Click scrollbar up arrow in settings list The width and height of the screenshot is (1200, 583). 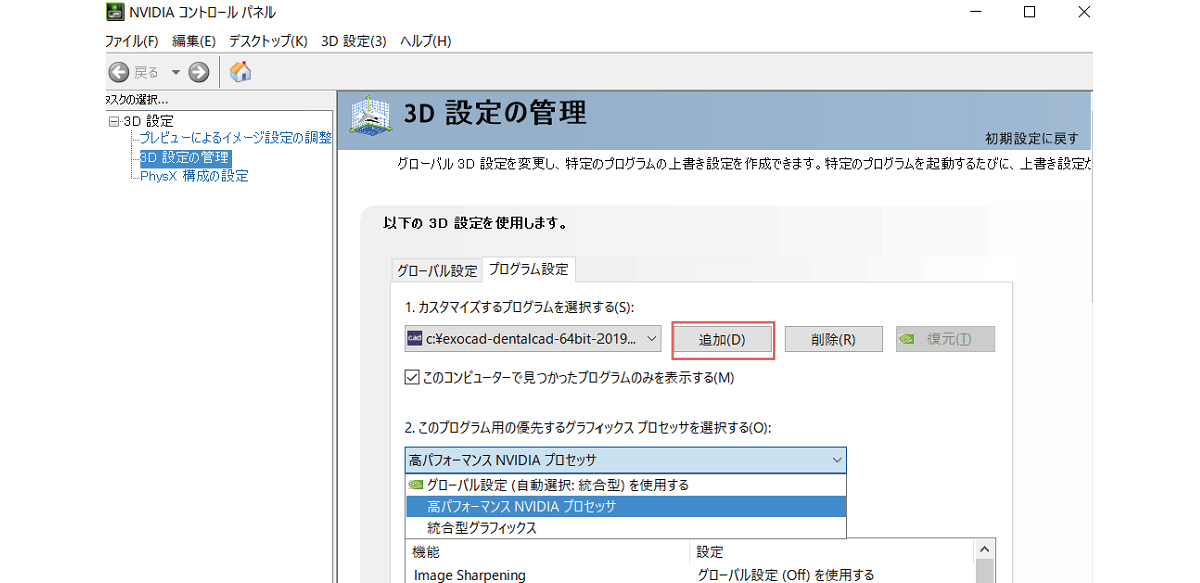coord(984,550)
